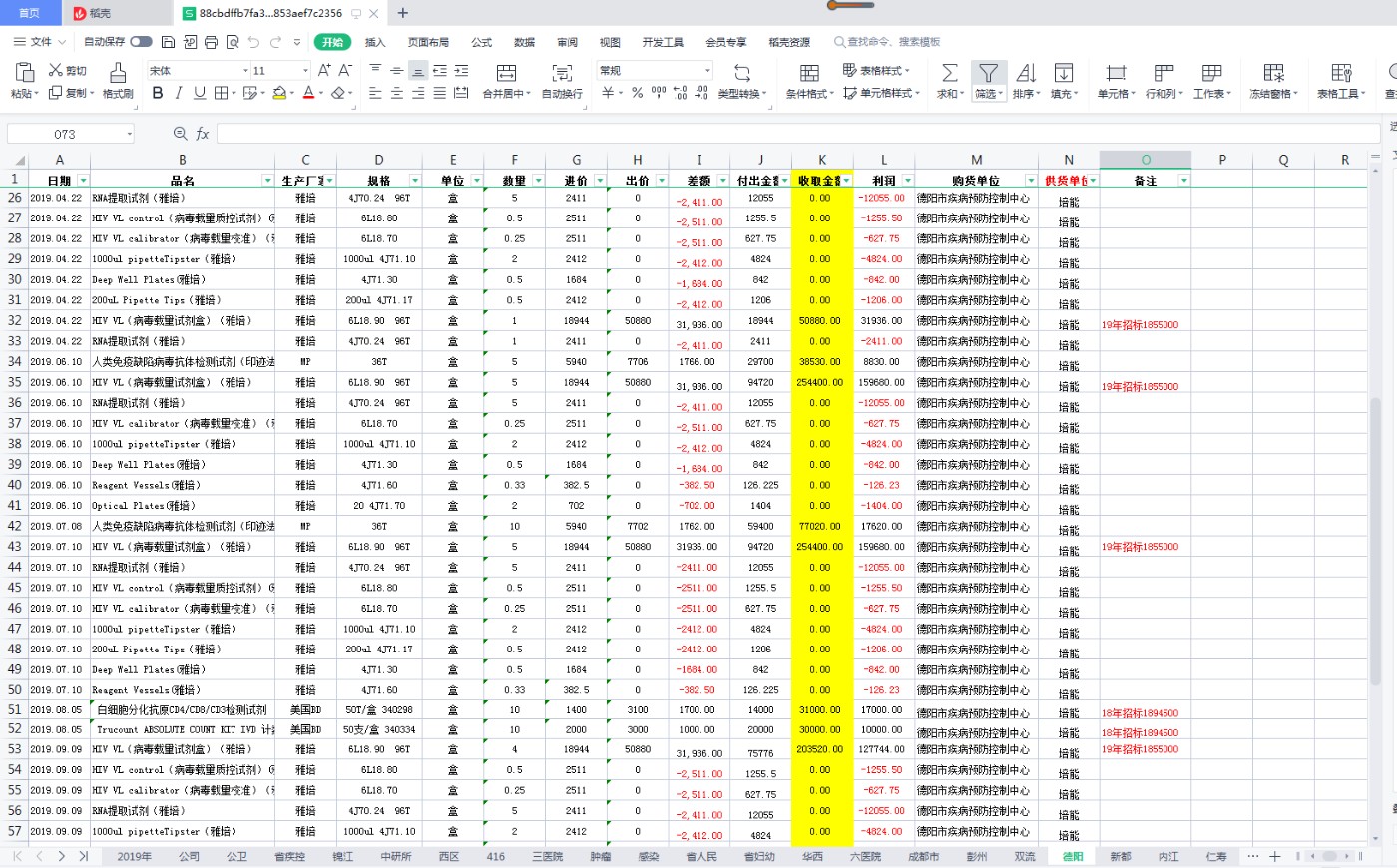Click the 首页 home tab
The width and height of the screenshot is (1397, 868).
[30, 13]
